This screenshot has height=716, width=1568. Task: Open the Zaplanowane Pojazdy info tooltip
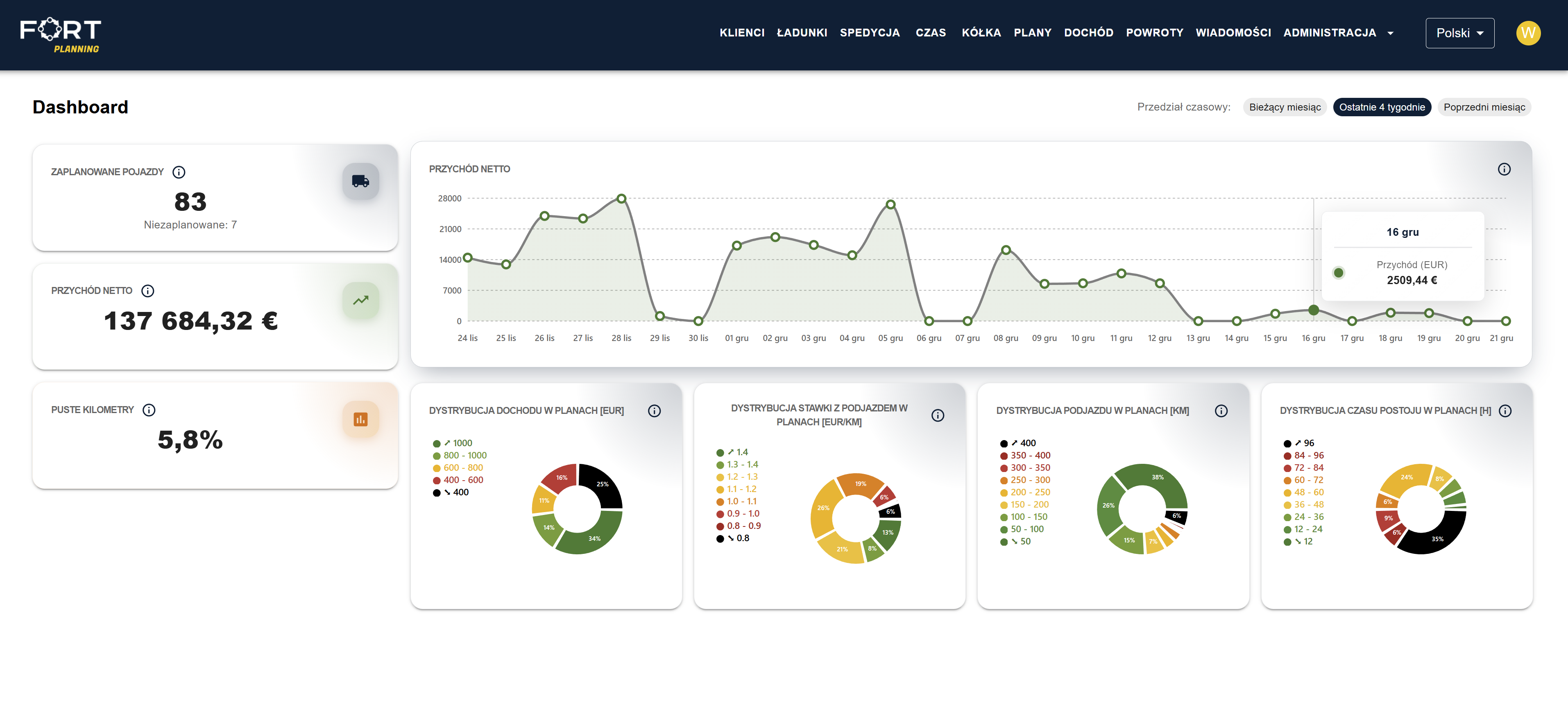(178, 172)
